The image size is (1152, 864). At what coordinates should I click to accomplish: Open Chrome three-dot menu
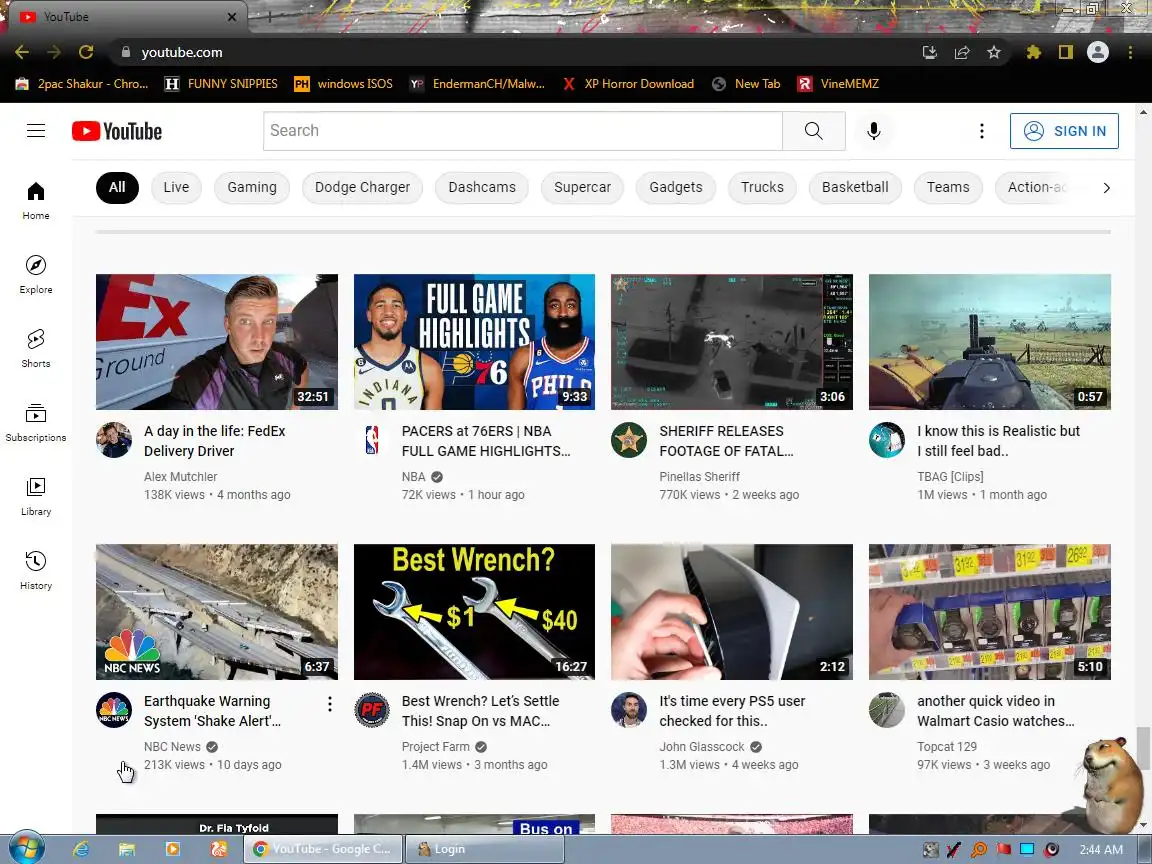[x=1130, y=52]
